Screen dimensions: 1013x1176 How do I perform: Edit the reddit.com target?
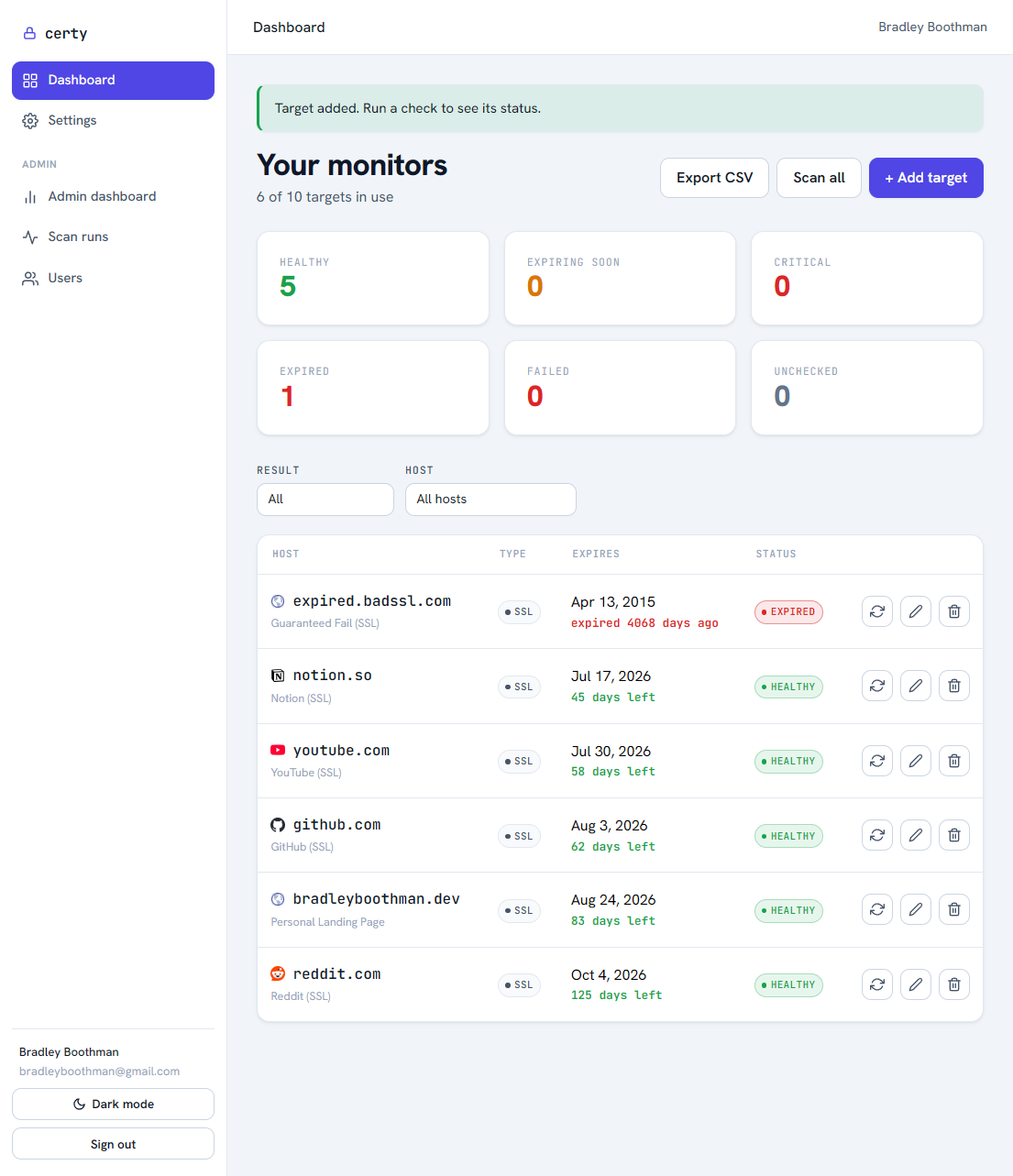[x=916, y=984]
